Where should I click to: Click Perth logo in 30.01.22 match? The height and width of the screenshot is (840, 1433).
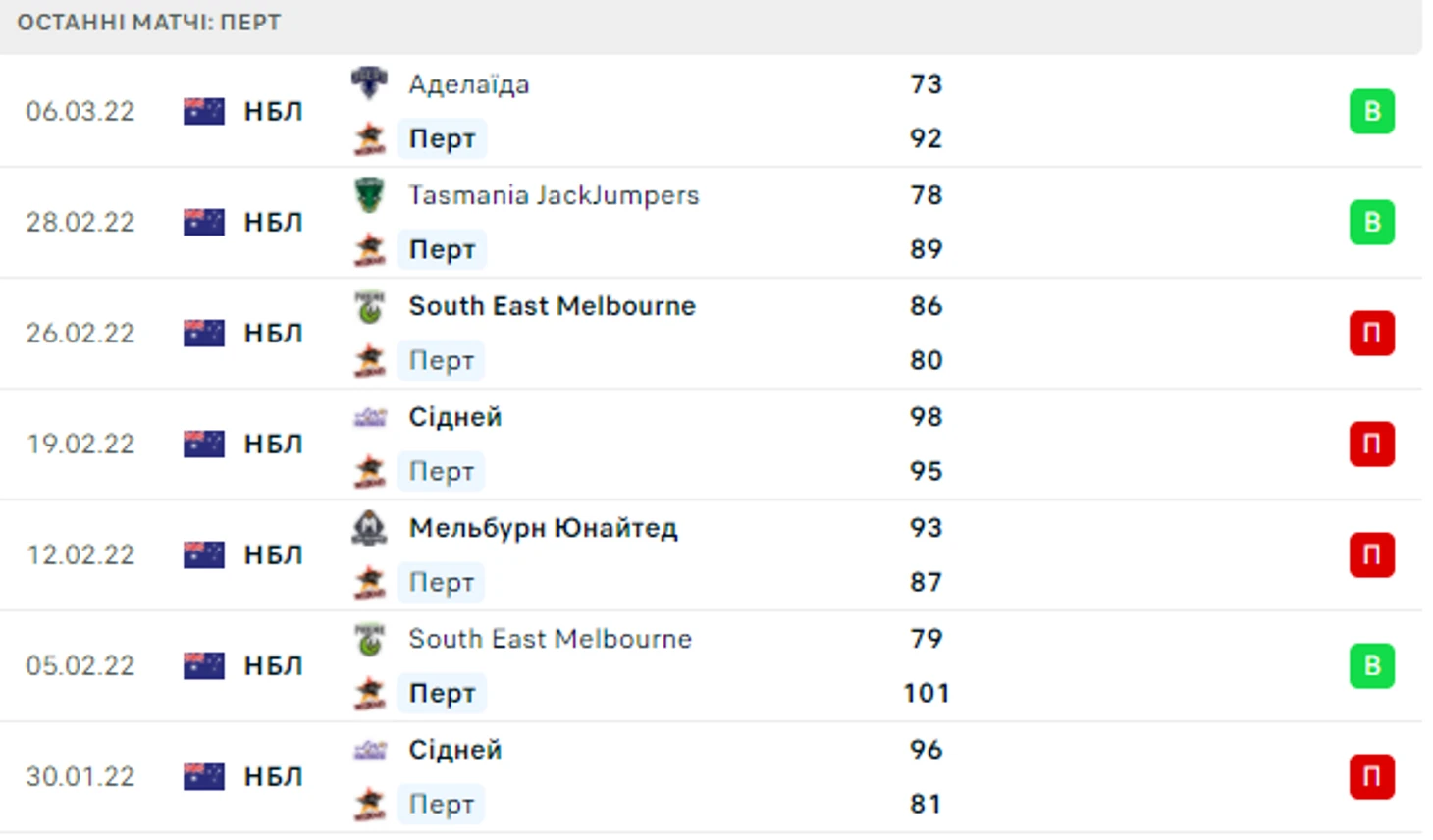[x=370, y=804]
